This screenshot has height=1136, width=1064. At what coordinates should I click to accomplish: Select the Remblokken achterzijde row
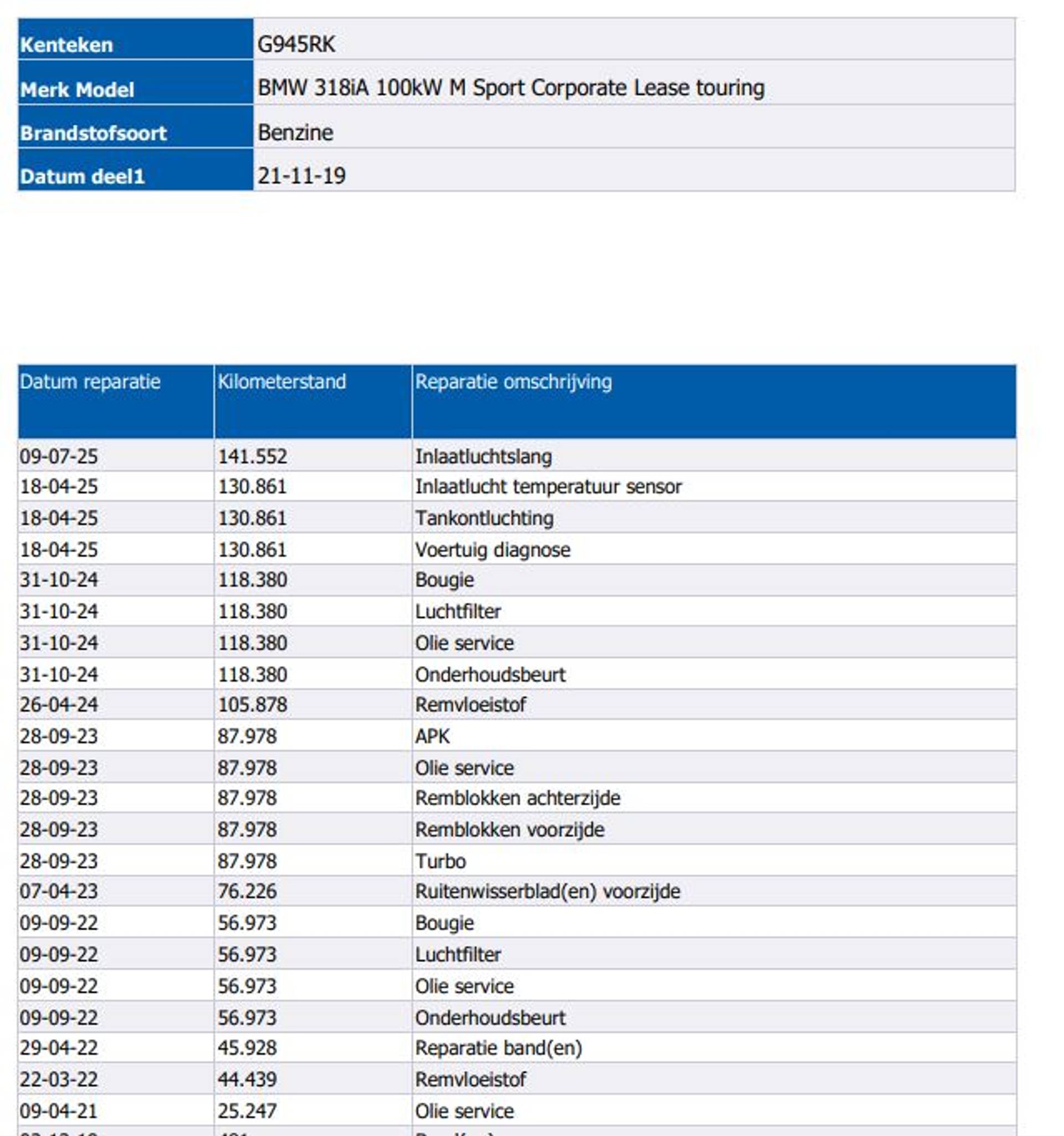[518, 797]
